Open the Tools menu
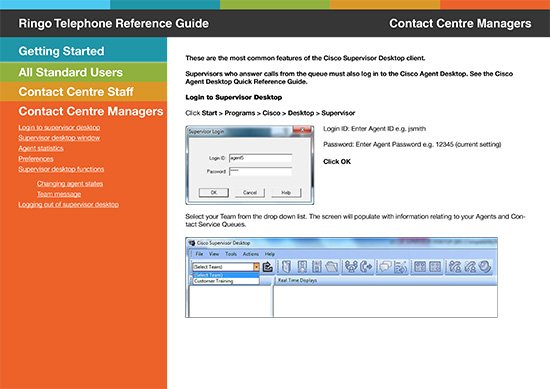Viewport: 550px width, 389px height. tap(231, 254)
